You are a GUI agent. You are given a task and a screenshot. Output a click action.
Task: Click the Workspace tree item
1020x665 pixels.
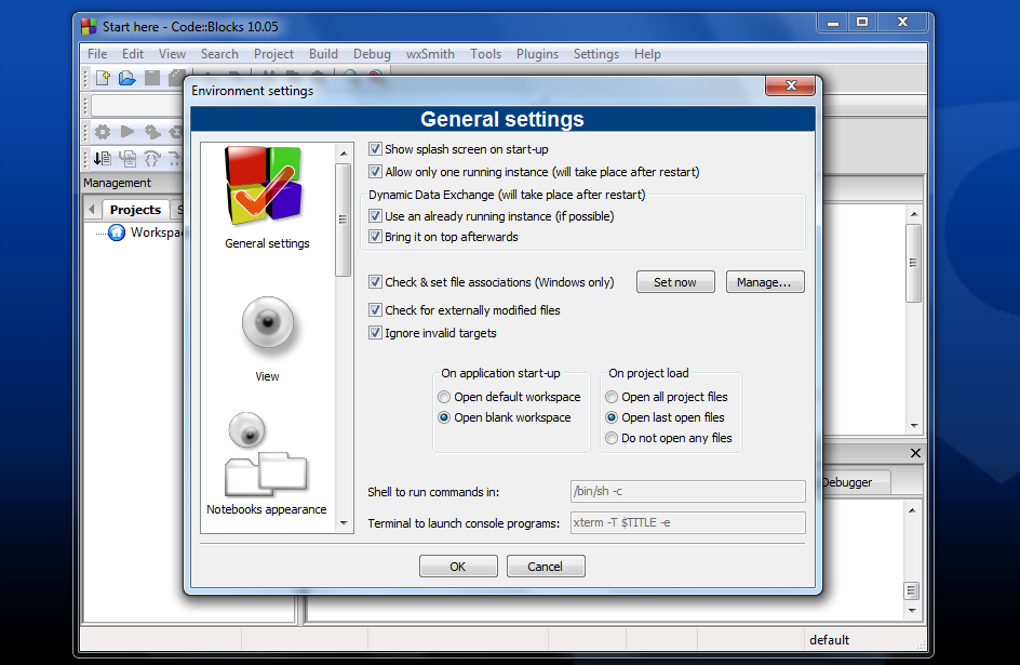point(157,232)
